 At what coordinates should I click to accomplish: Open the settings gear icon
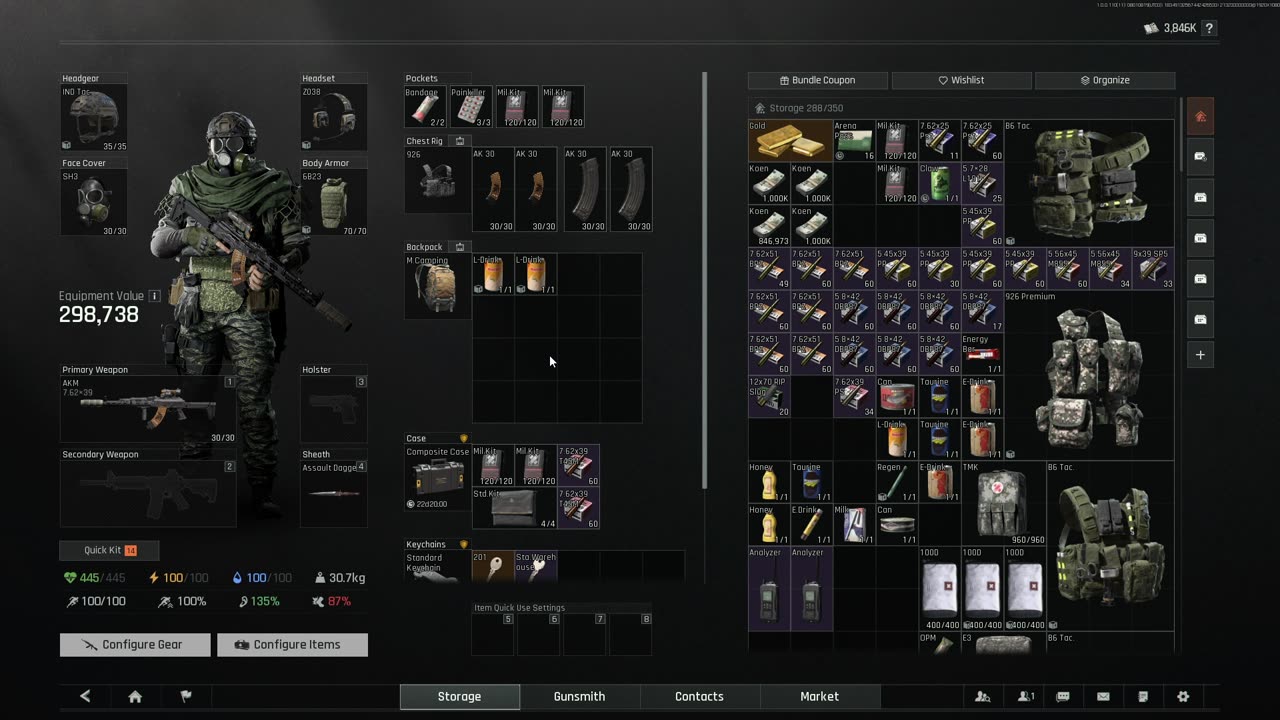coord(1183,697)
